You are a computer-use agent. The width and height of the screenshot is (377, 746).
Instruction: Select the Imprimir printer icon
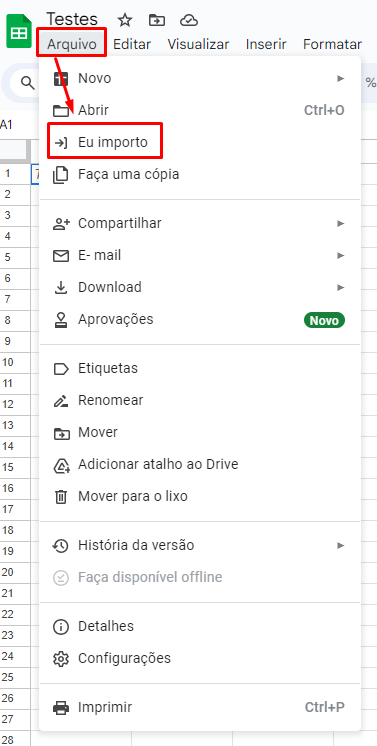pyautogui.click(x=61, y=707)
